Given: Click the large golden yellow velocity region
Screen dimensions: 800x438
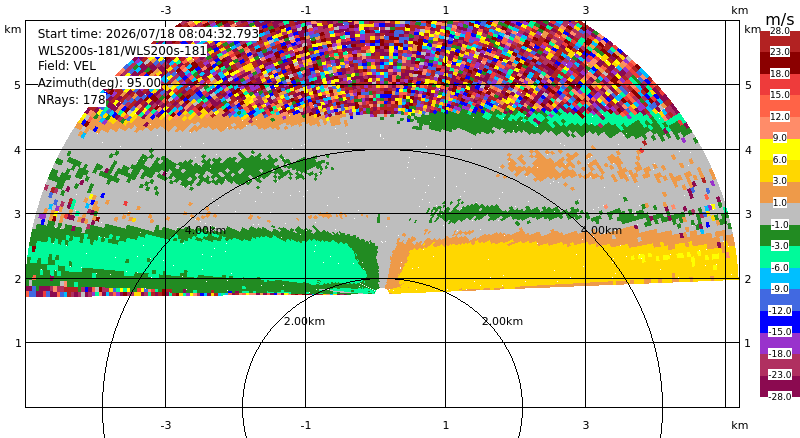Looking at the screenshot, I should 561,265.
